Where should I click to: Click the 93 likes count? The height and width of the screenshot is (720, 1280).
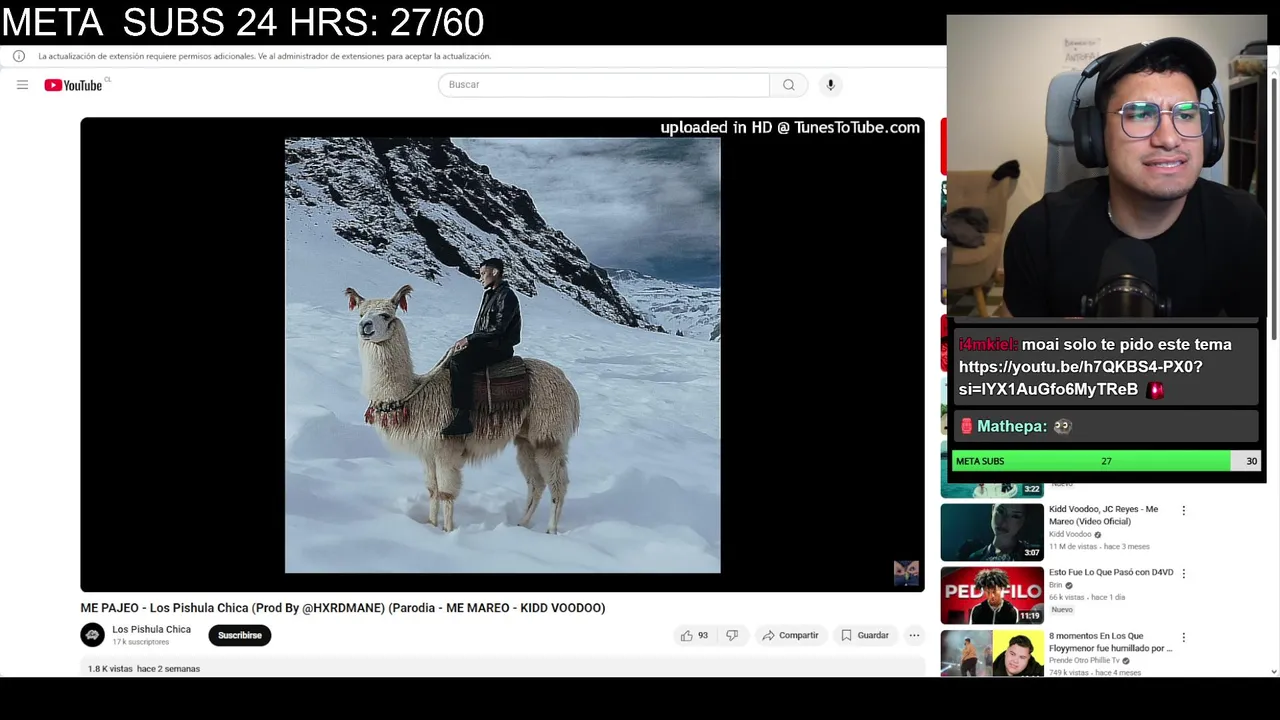pos(703,635)
